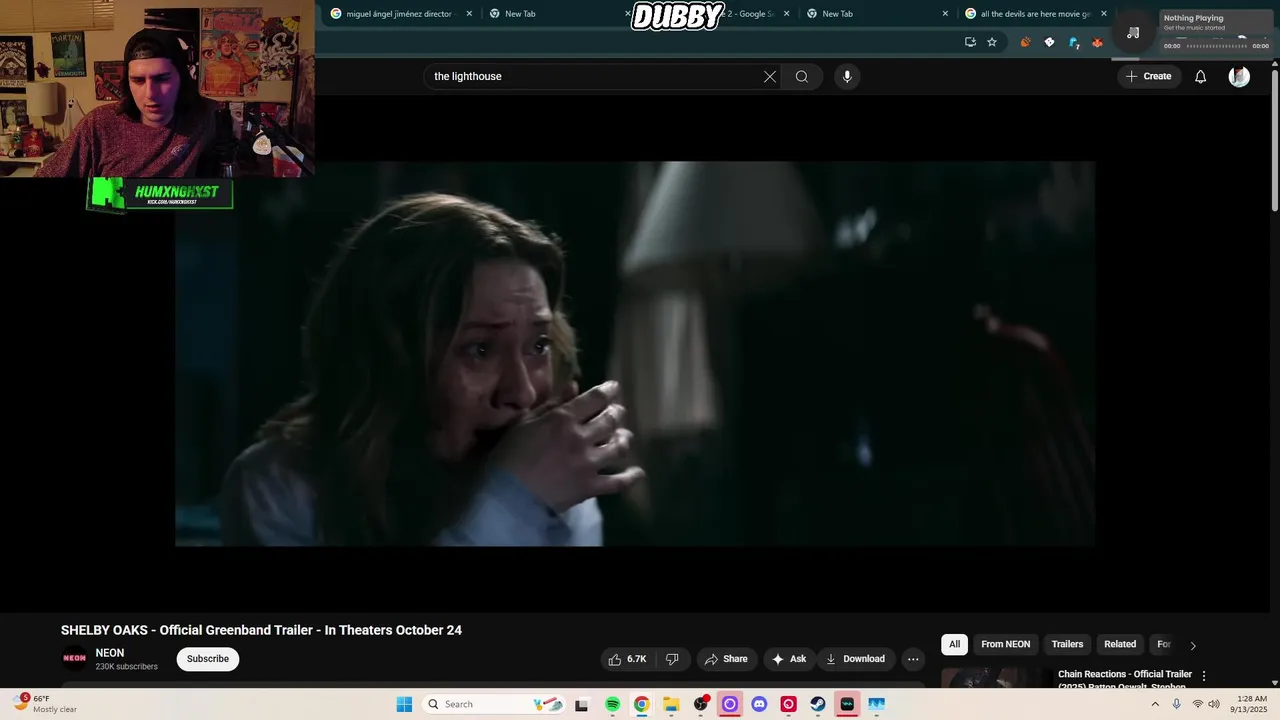Dislike the Shelby Oaks trailer
Image resolution: width=1280 pixels, height=720 pixels.
coord(672,659)
